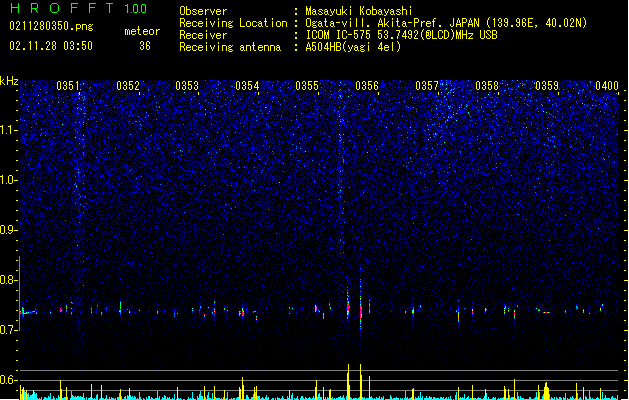Click the 0351 time marker
Viewport: 629px width, 400px height.
[x=68, y=86]
